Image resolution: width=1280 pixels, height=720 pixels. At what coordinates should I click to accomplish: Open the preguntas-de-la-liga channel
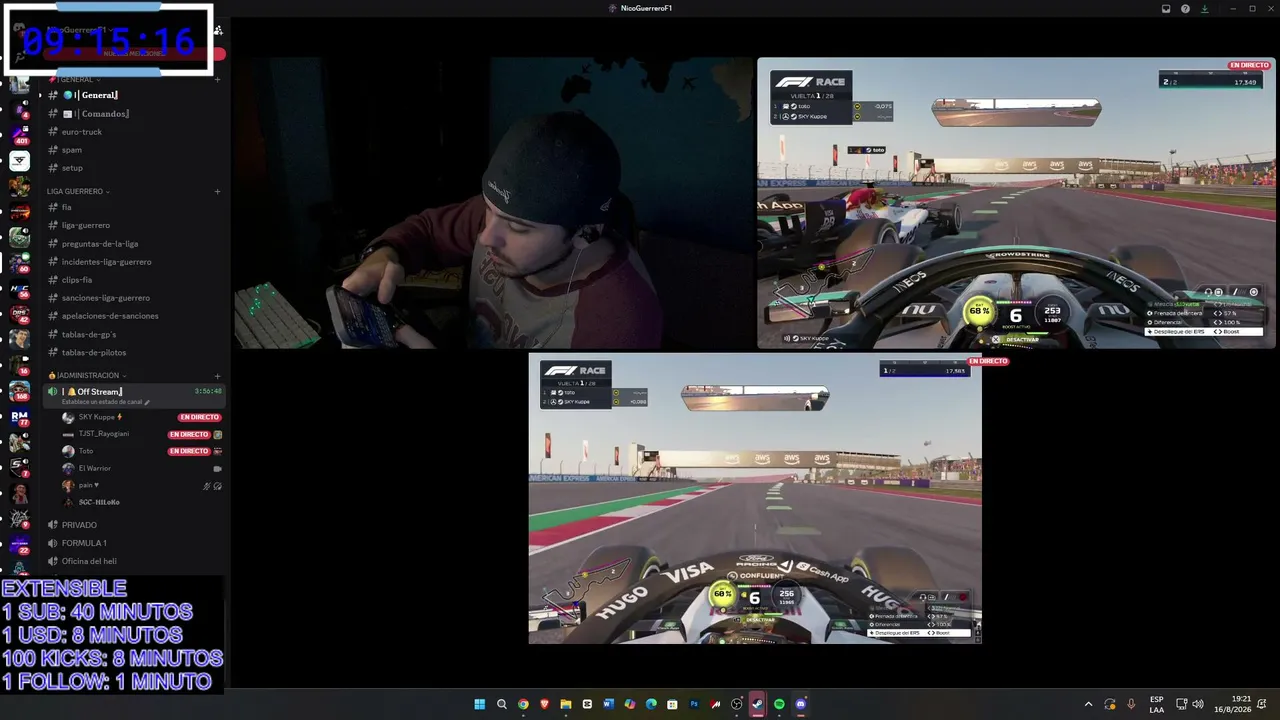[x=135, y=243]
